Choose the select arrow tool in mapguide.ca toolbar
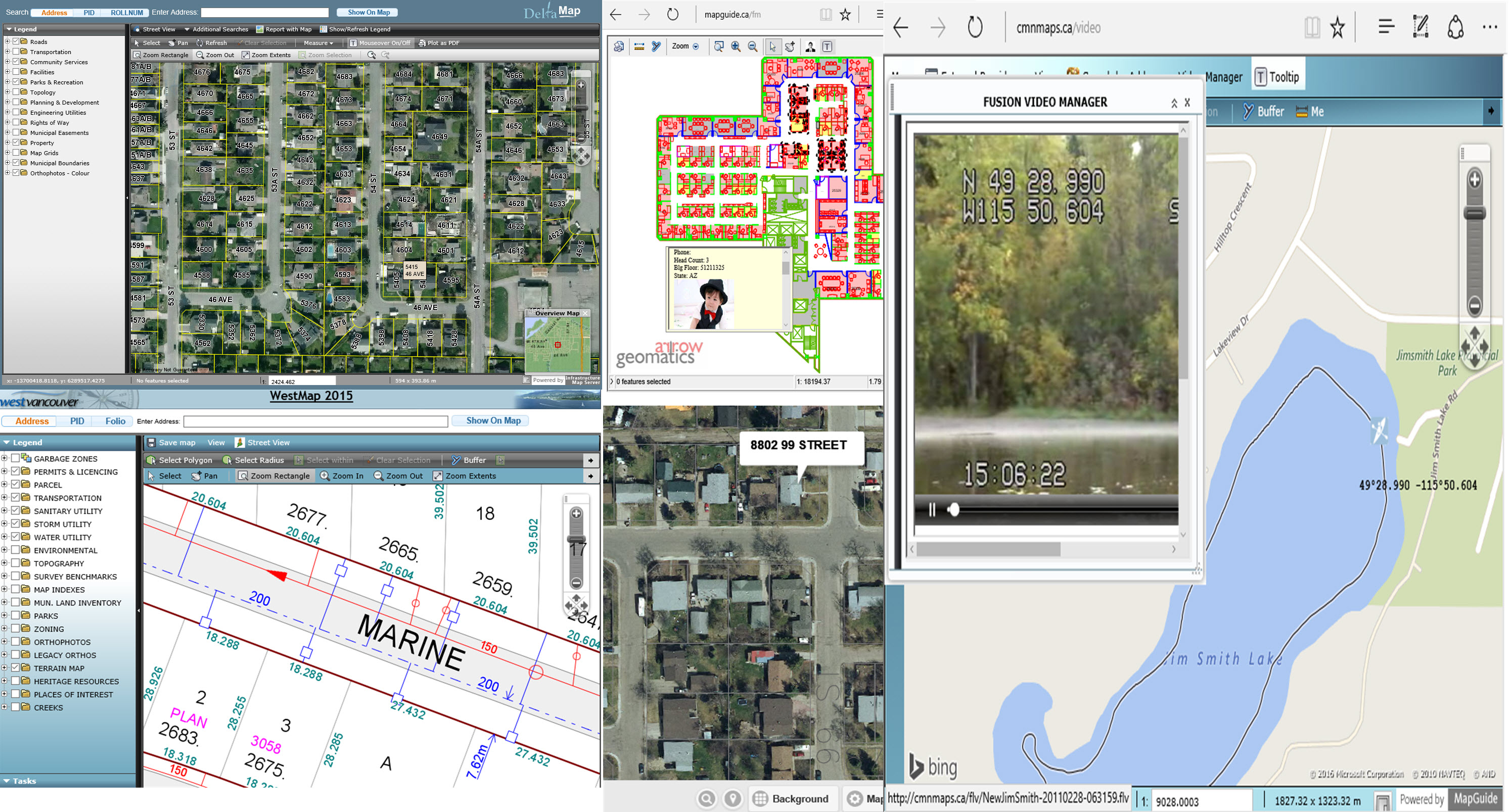The height and width of the screenshot is (812, 1510). click(x=772, y=46)
